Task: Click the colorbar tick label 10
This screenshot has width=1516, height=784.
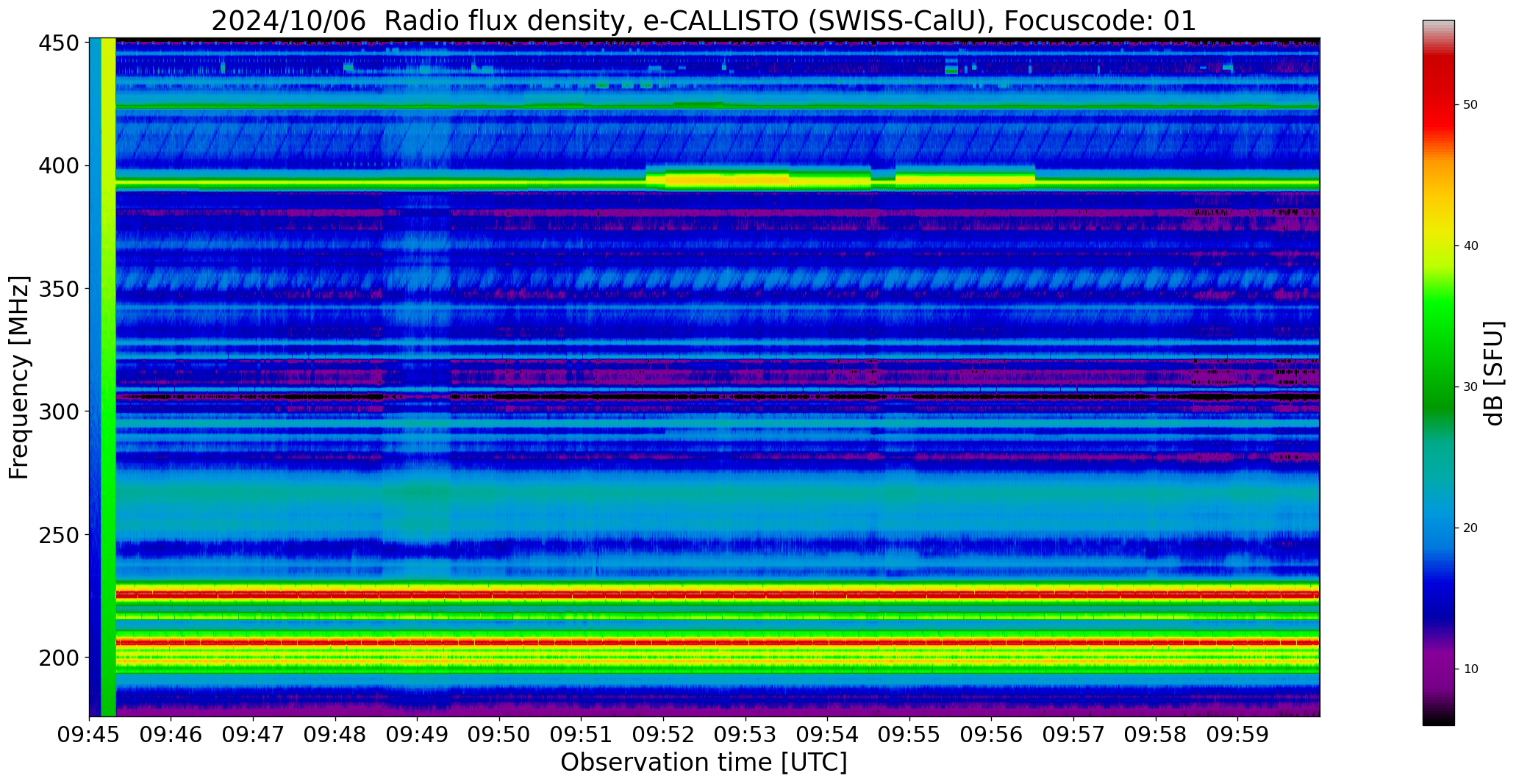Action: coord(1470,669)
